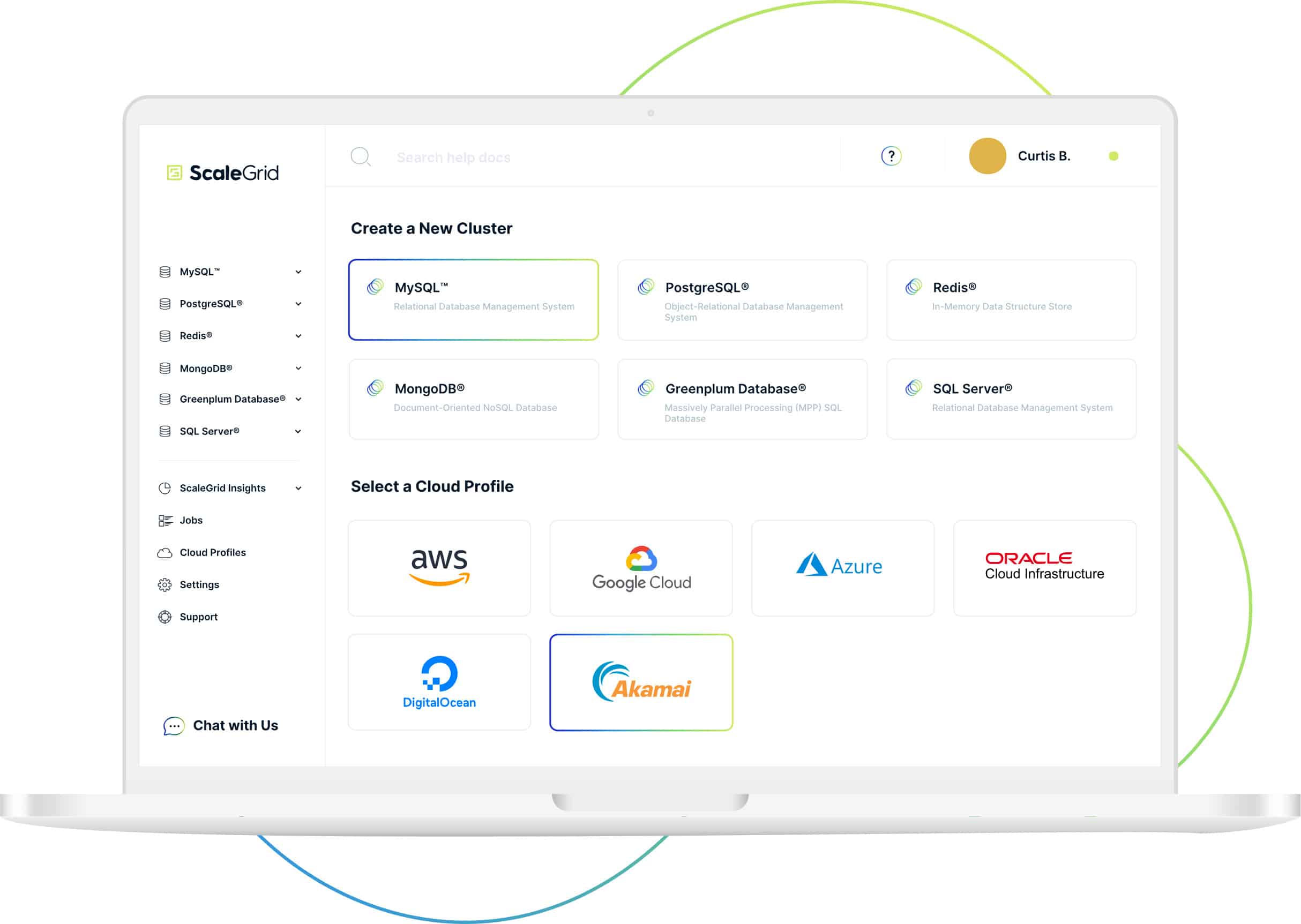This screenshot has height=924, width=1301.
Task: Open Jobs in the sidebar
Action: 191,521
